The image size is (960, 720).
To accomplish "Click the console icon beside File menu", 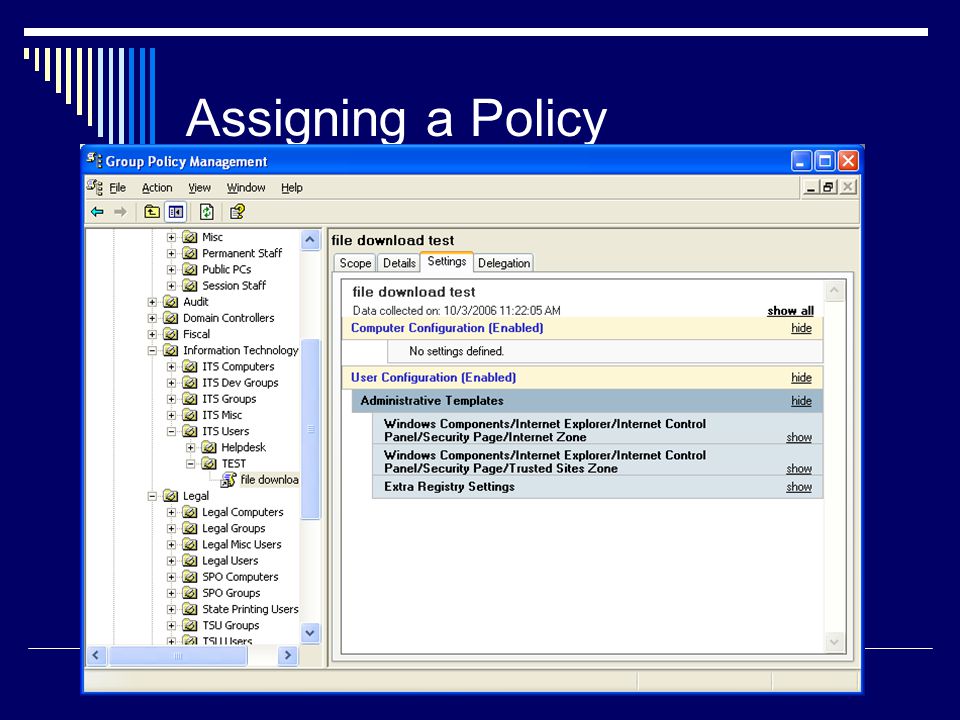I will point(95,187).
